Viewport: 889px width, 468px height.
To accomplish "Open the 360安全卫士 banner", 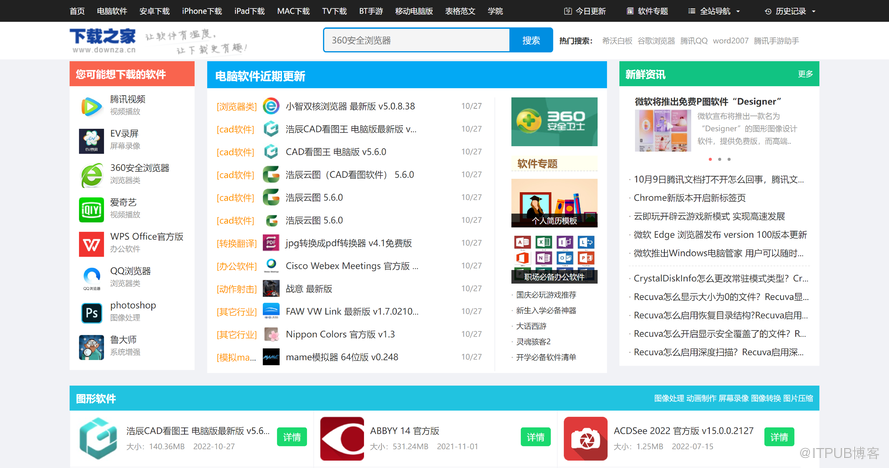I will 554,121.
